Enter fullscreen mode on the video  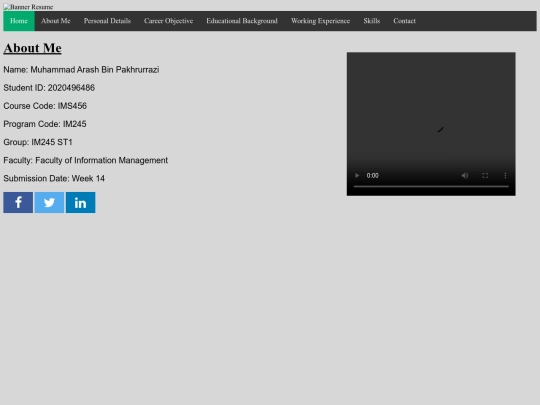(x=485, y=176)
